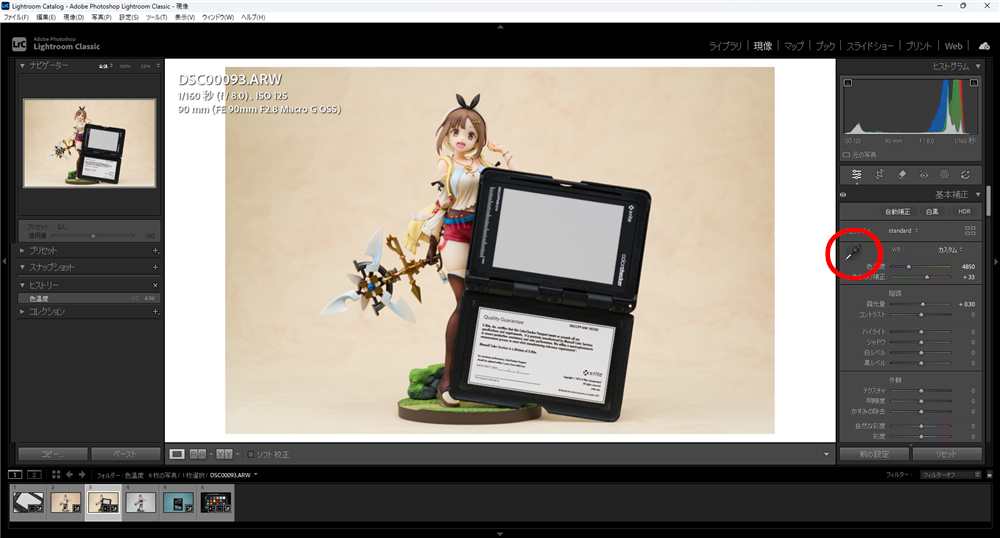
Task: Select the Healing eraser tool icon
Action: click(x=901, y=174)
